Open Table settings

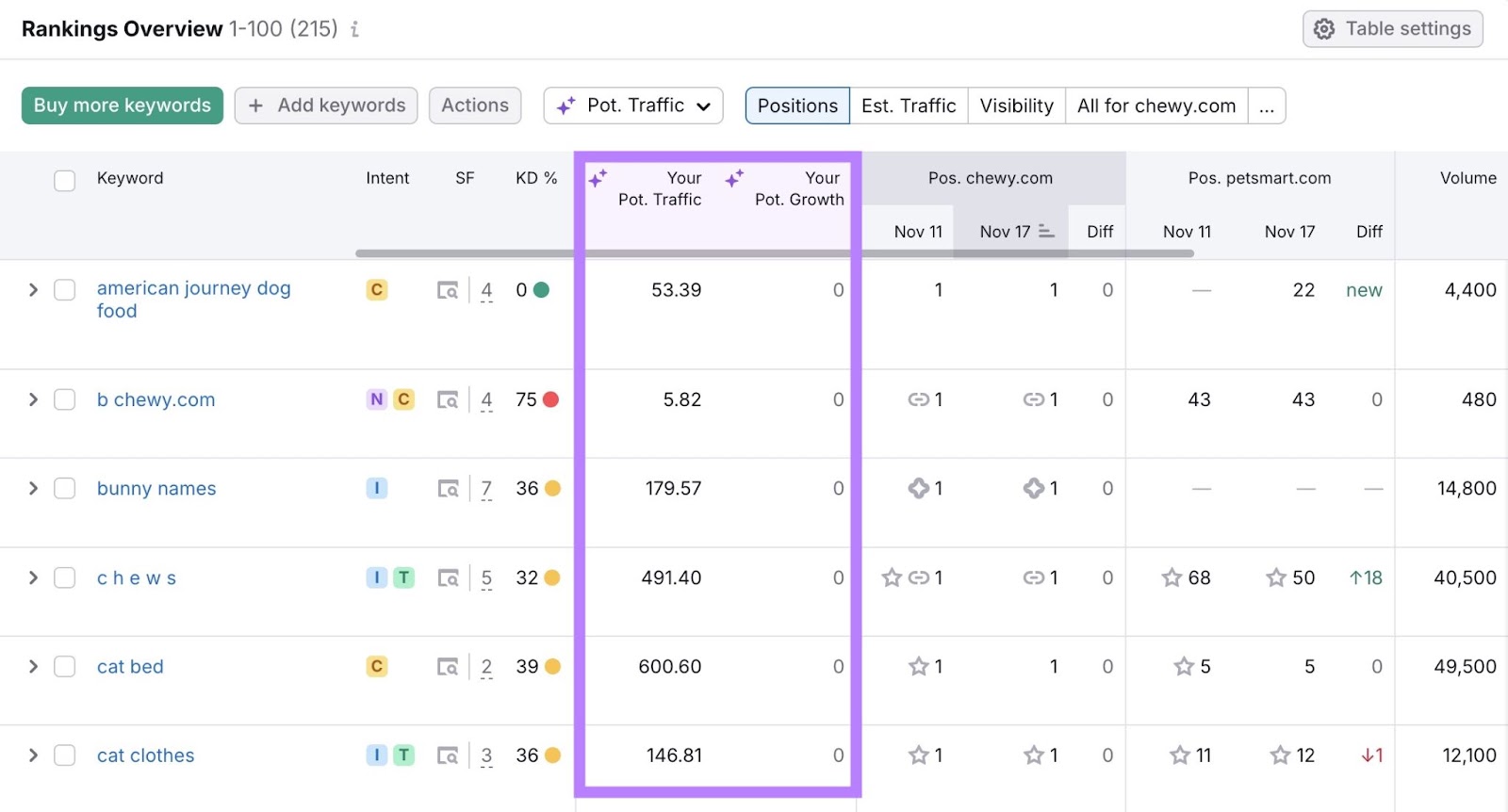coord(1393,29)
